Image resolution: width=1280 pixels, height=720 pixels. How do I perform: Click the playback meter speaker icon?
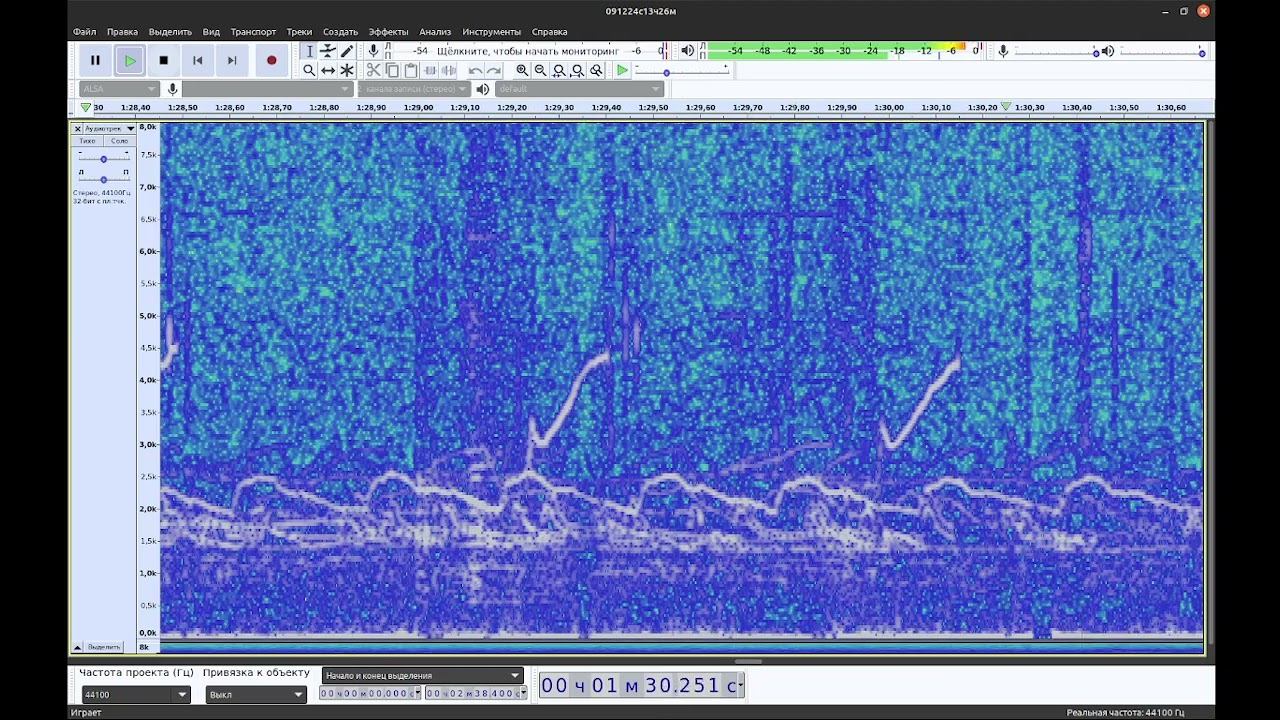pyautogui.click(x=687, y=51)
